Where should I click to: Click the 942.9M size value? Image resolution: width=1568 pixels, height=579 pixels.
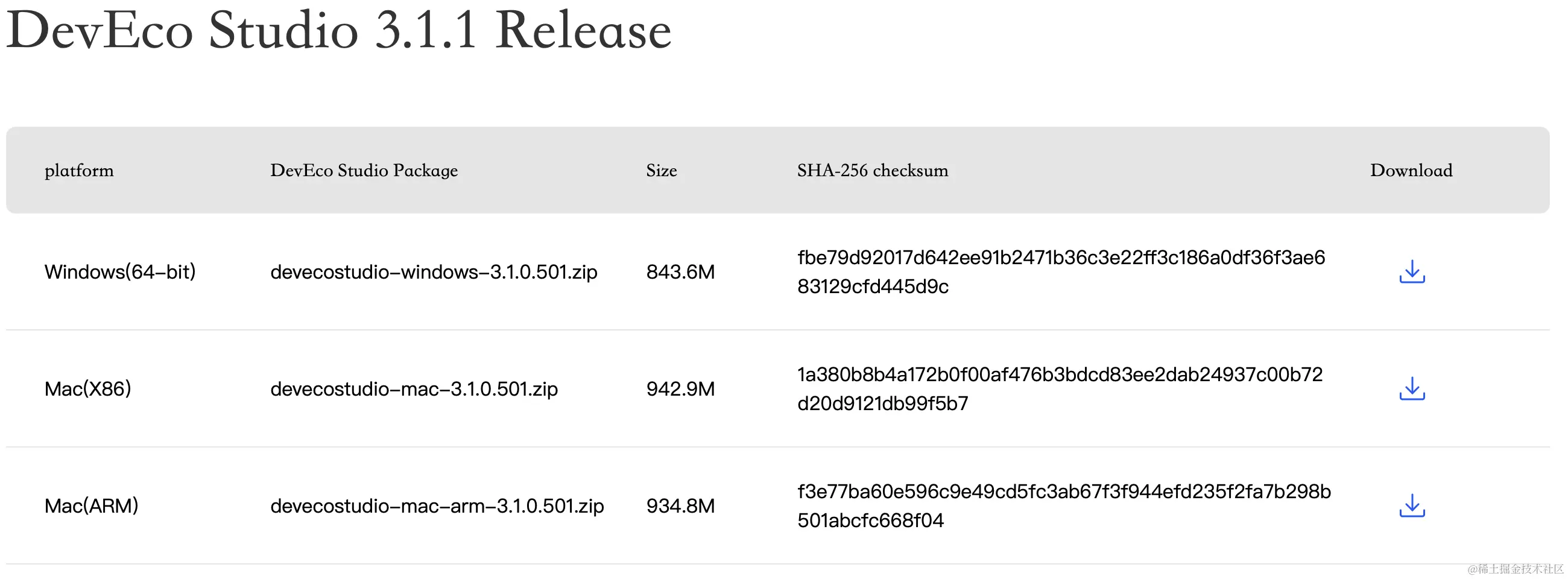tap(680, 388)
